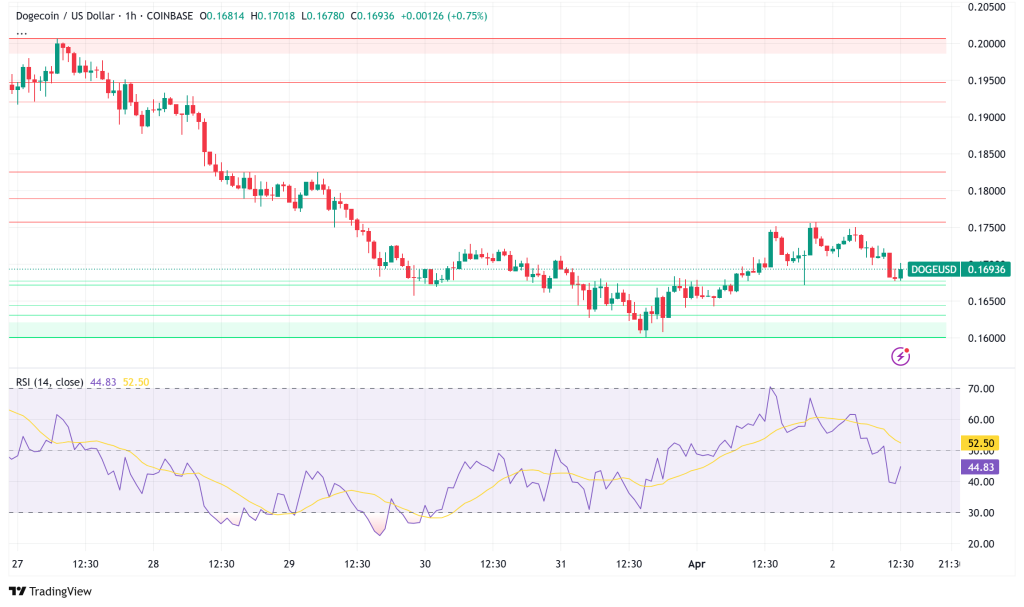Click the +0.00126 (+0.75%) change value

coord(444,16)
